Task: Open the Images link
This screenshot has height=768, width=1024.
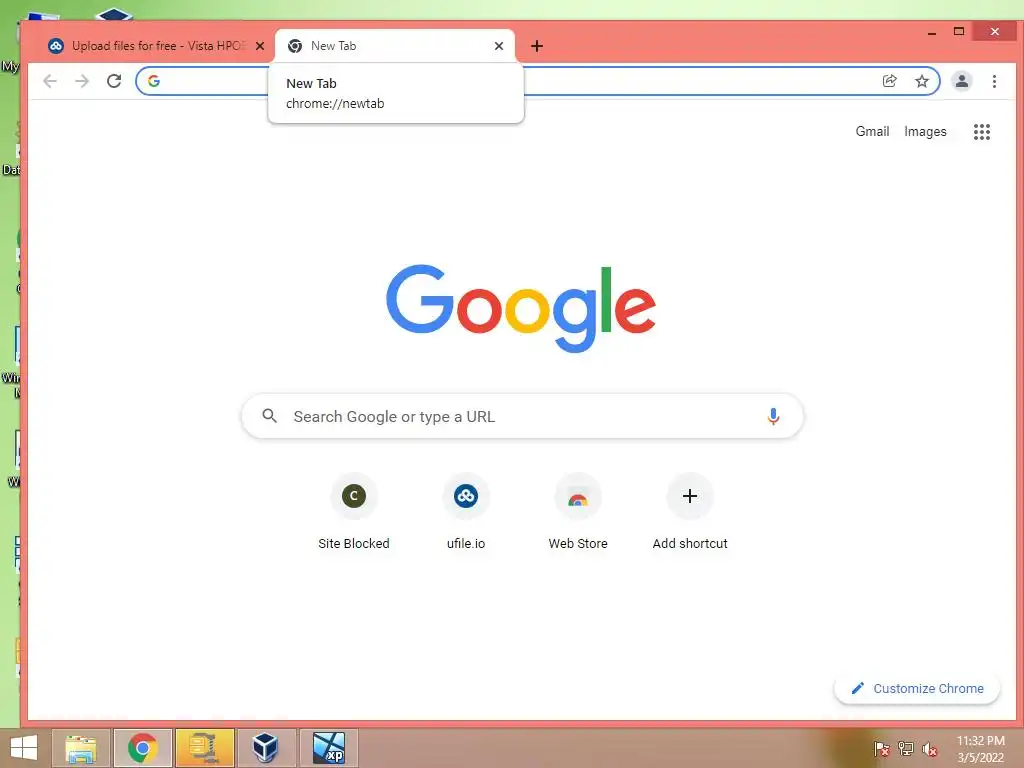Action: tap(925, 131)
